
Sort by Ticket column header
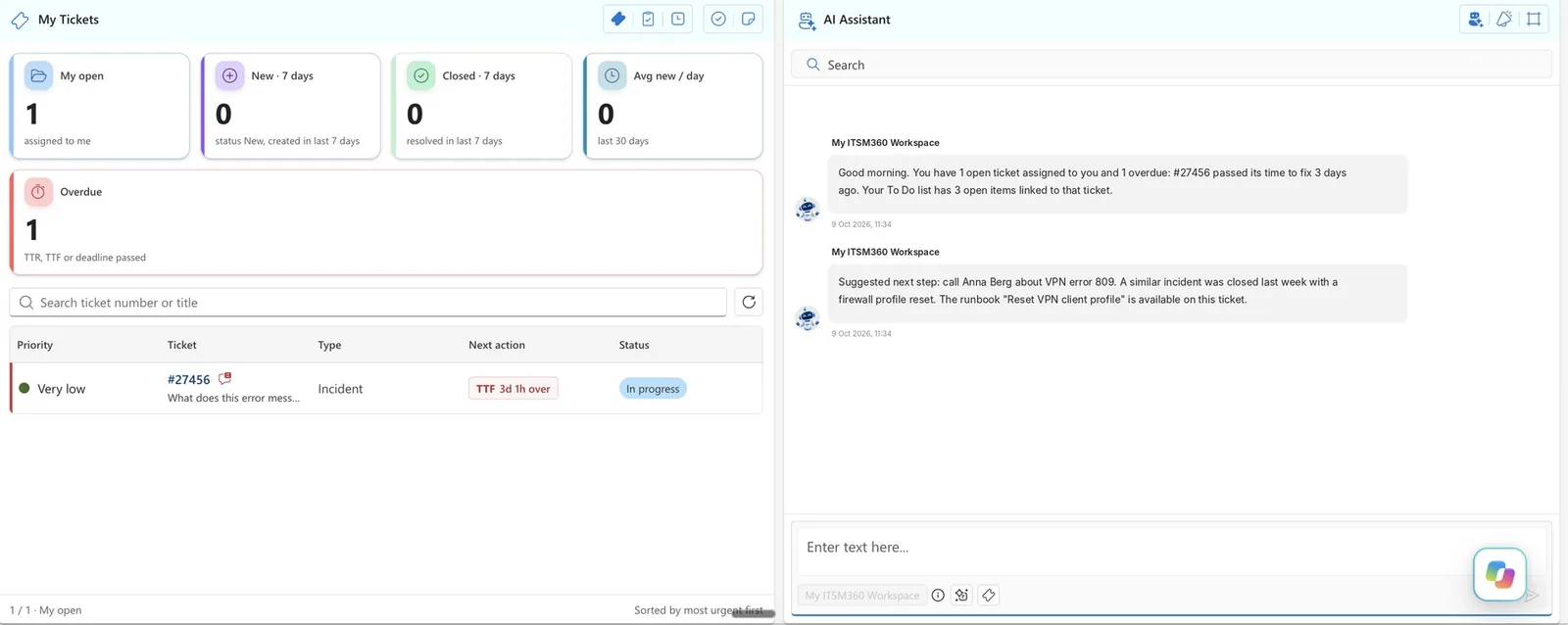click(181, 345)
